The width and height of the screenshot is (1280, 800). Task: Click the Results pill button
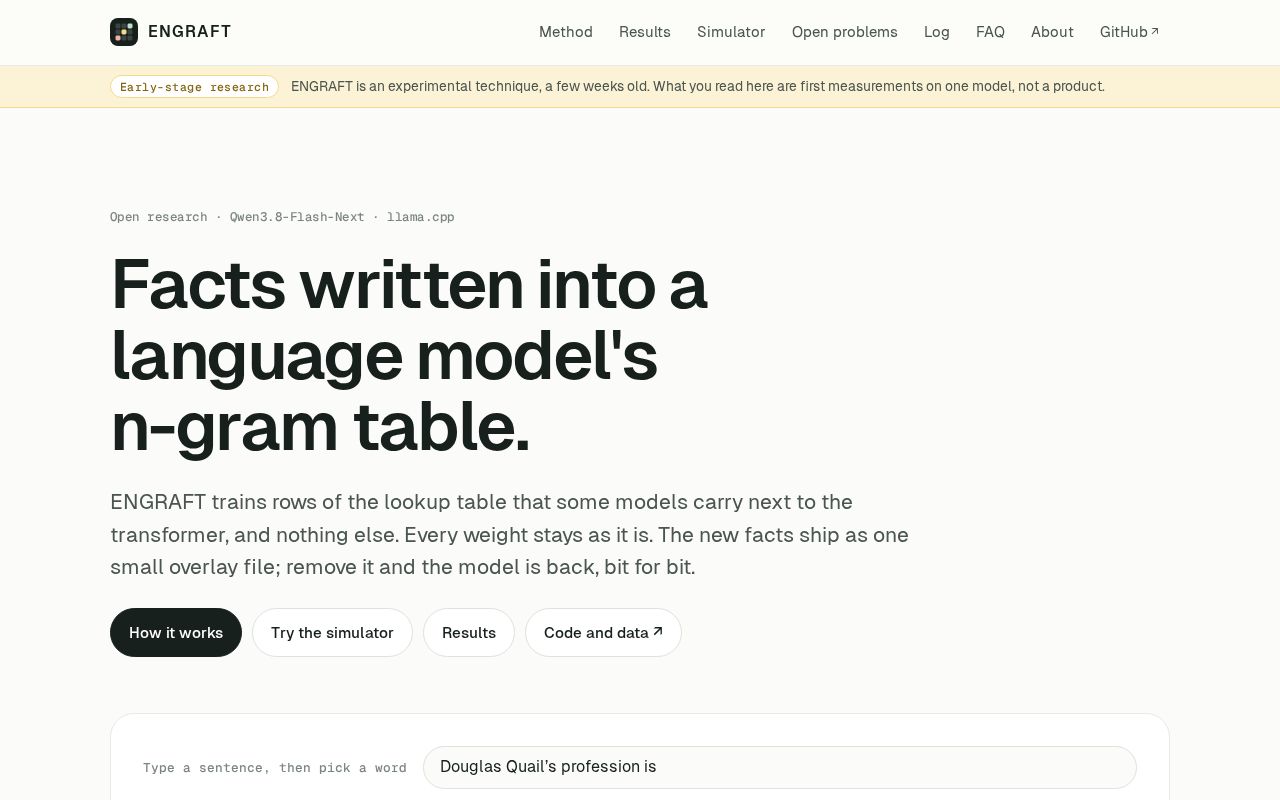point(469,632)
